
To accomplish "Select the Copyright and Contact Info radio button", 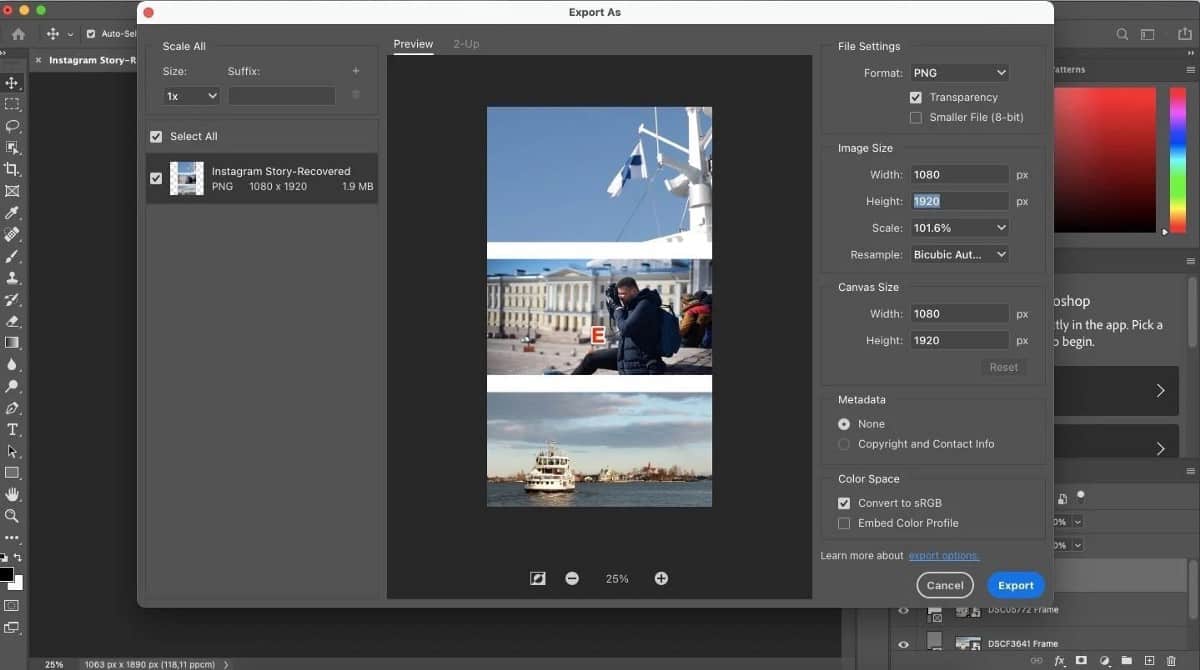I will click(843, 444).
